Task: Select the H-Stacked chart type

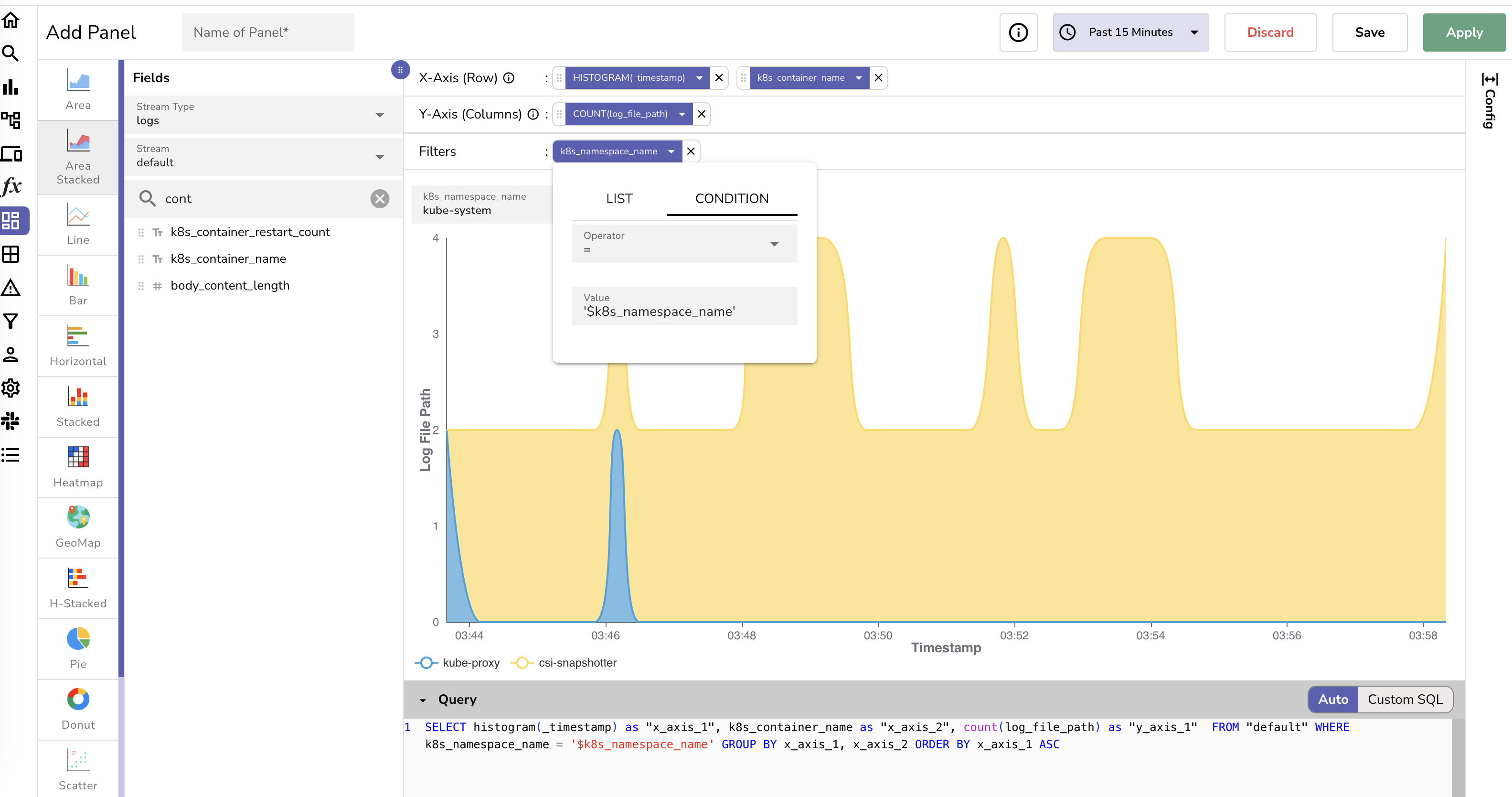Action: [x=78, y=588]
